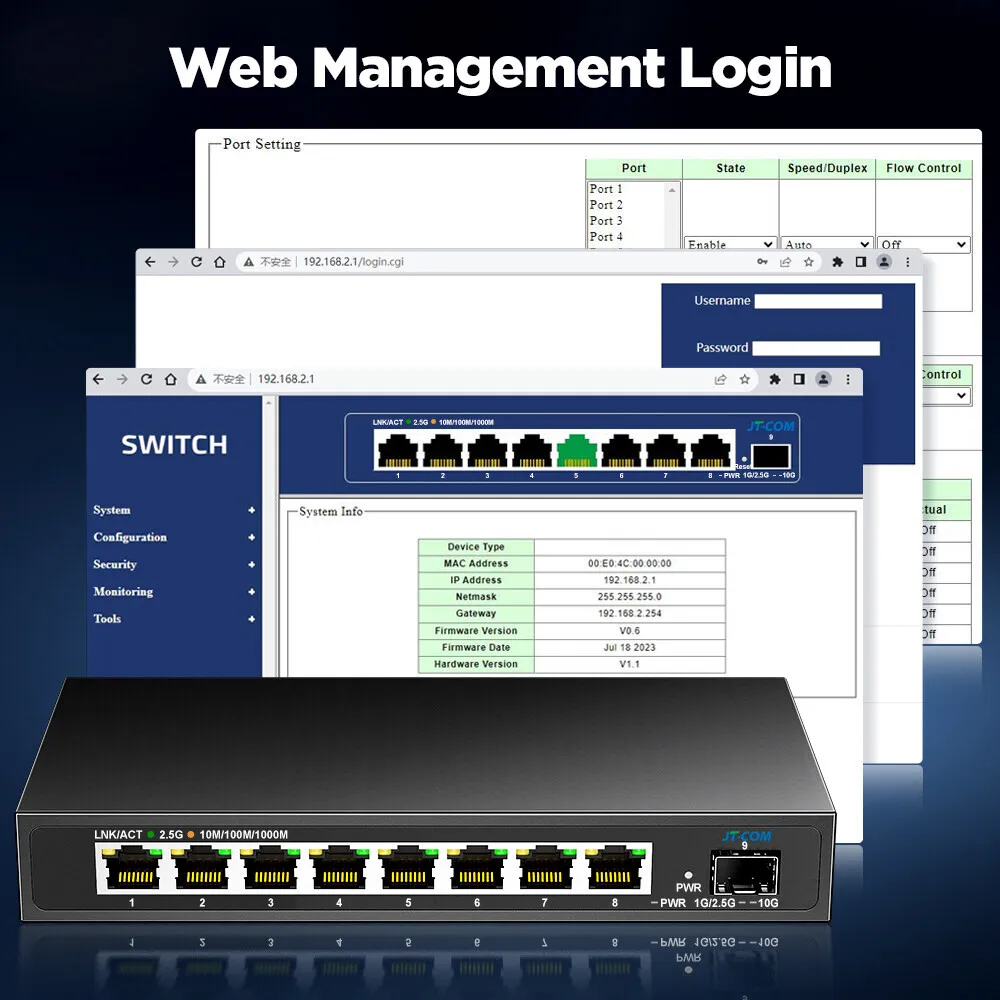This screenshot has height=1000, width=1000.
Task: Click the home icon beside the 192.168.2.1/login.cgi address
Action: (x=220, y=262)
